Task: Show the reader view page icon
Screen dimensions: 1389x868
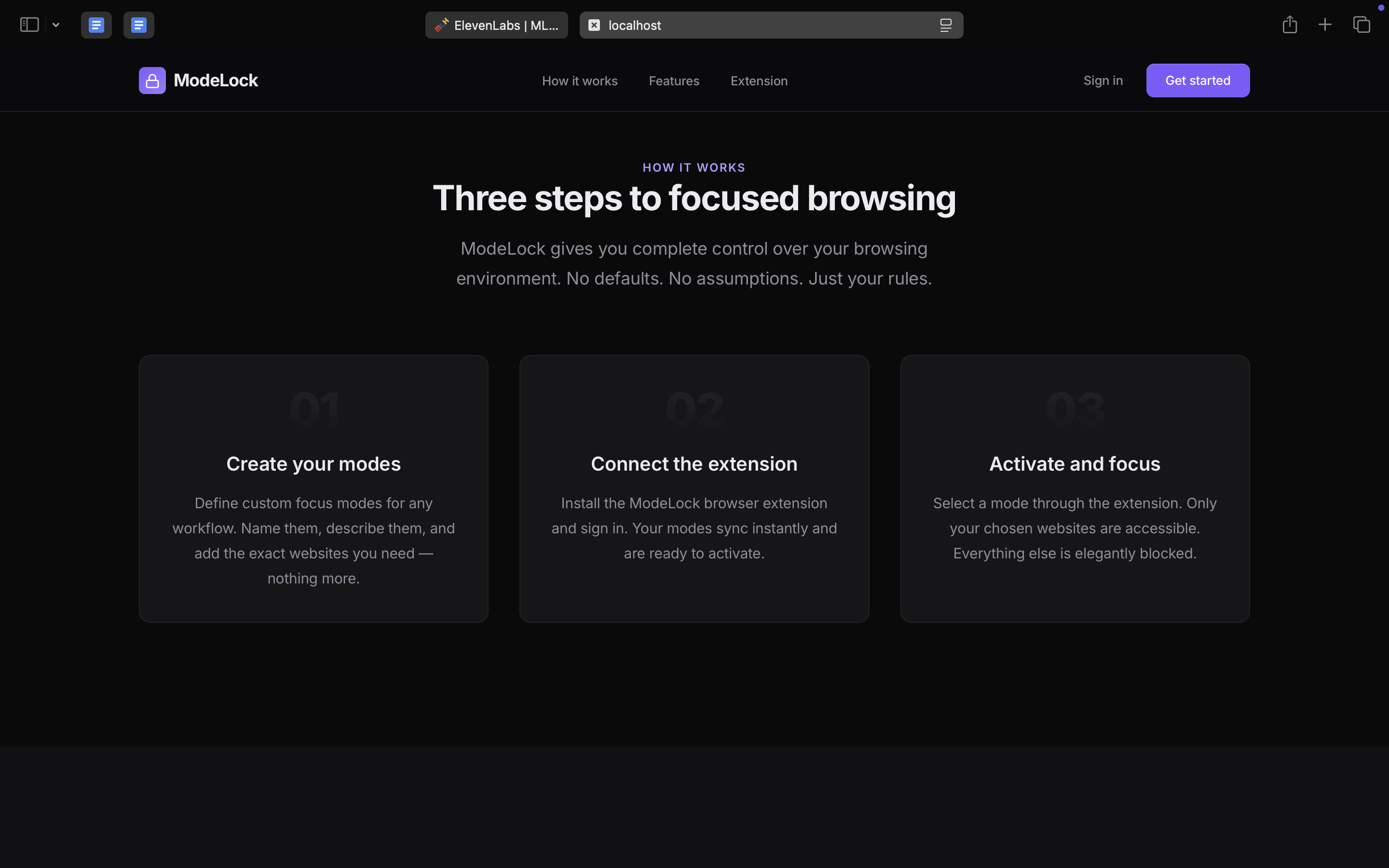Action: tap(945, 25)
